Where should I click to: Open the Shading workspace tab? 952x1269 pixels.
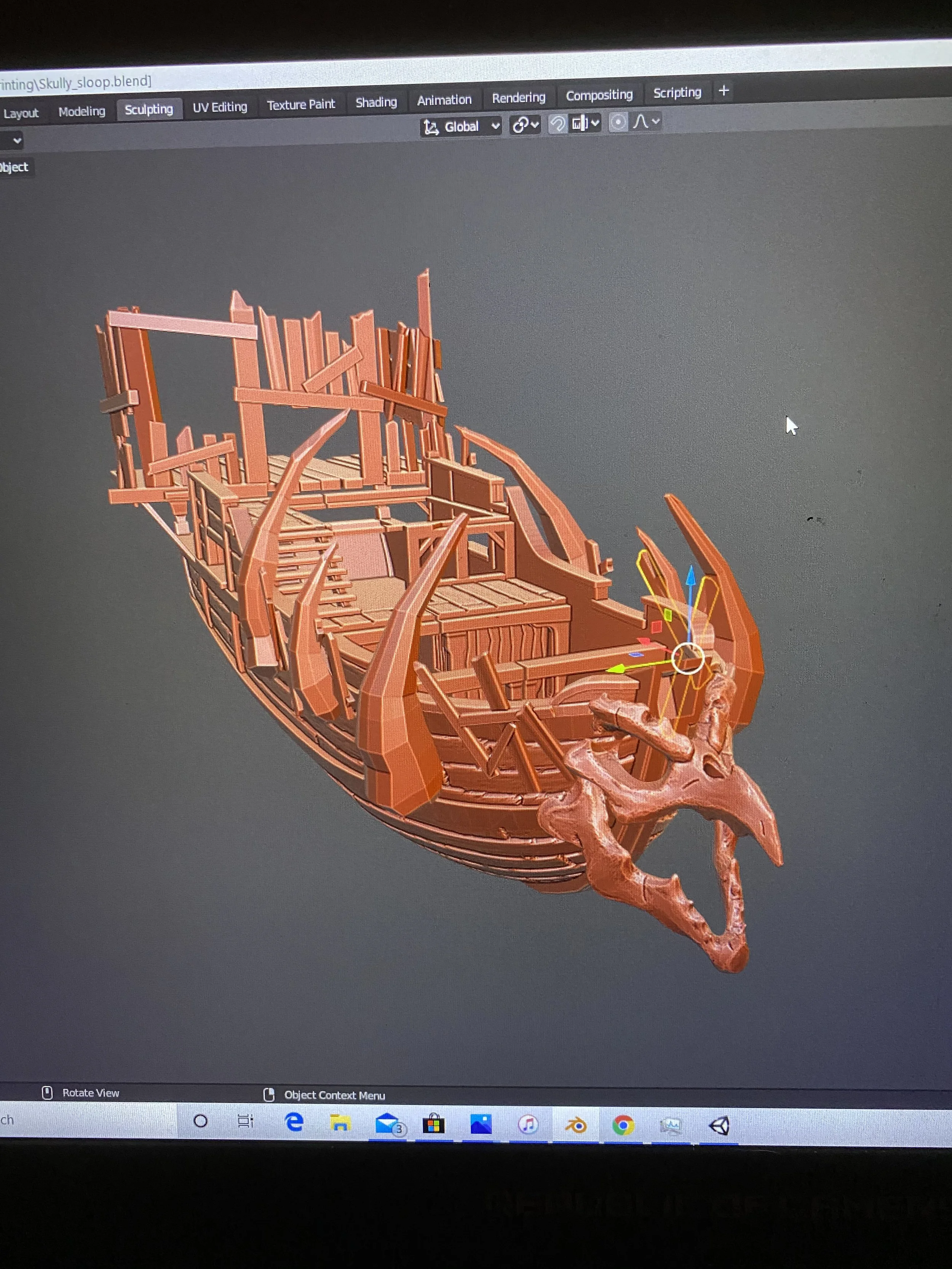[x=376, y=102]
